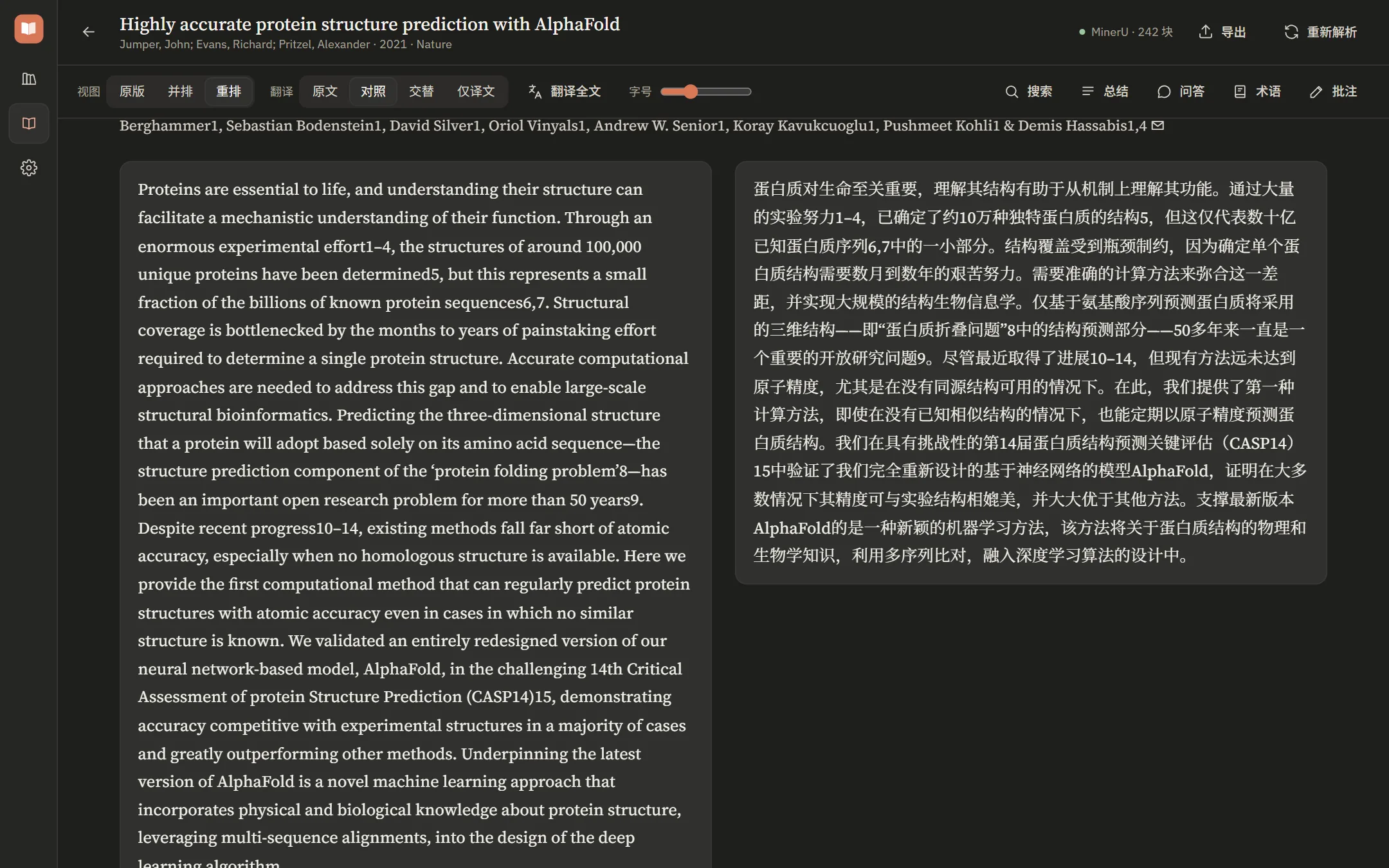Click the authors and Nature subtitle line

(x=286, y=44)
